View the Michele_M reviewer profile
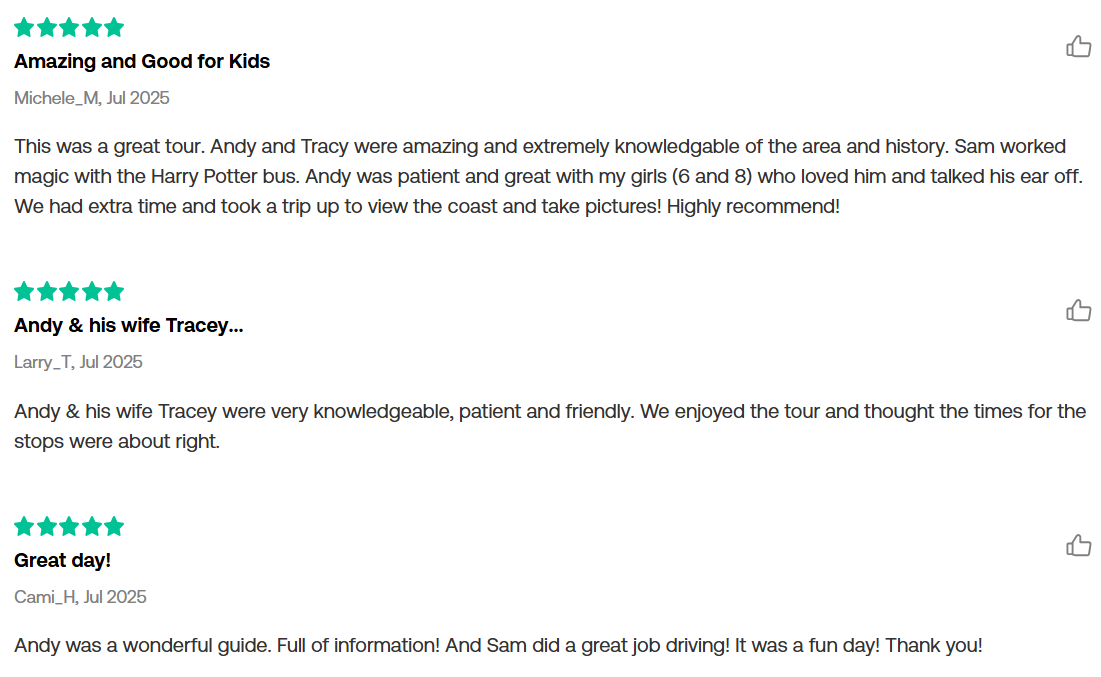The image size is (1101, 677). [57, 98]
